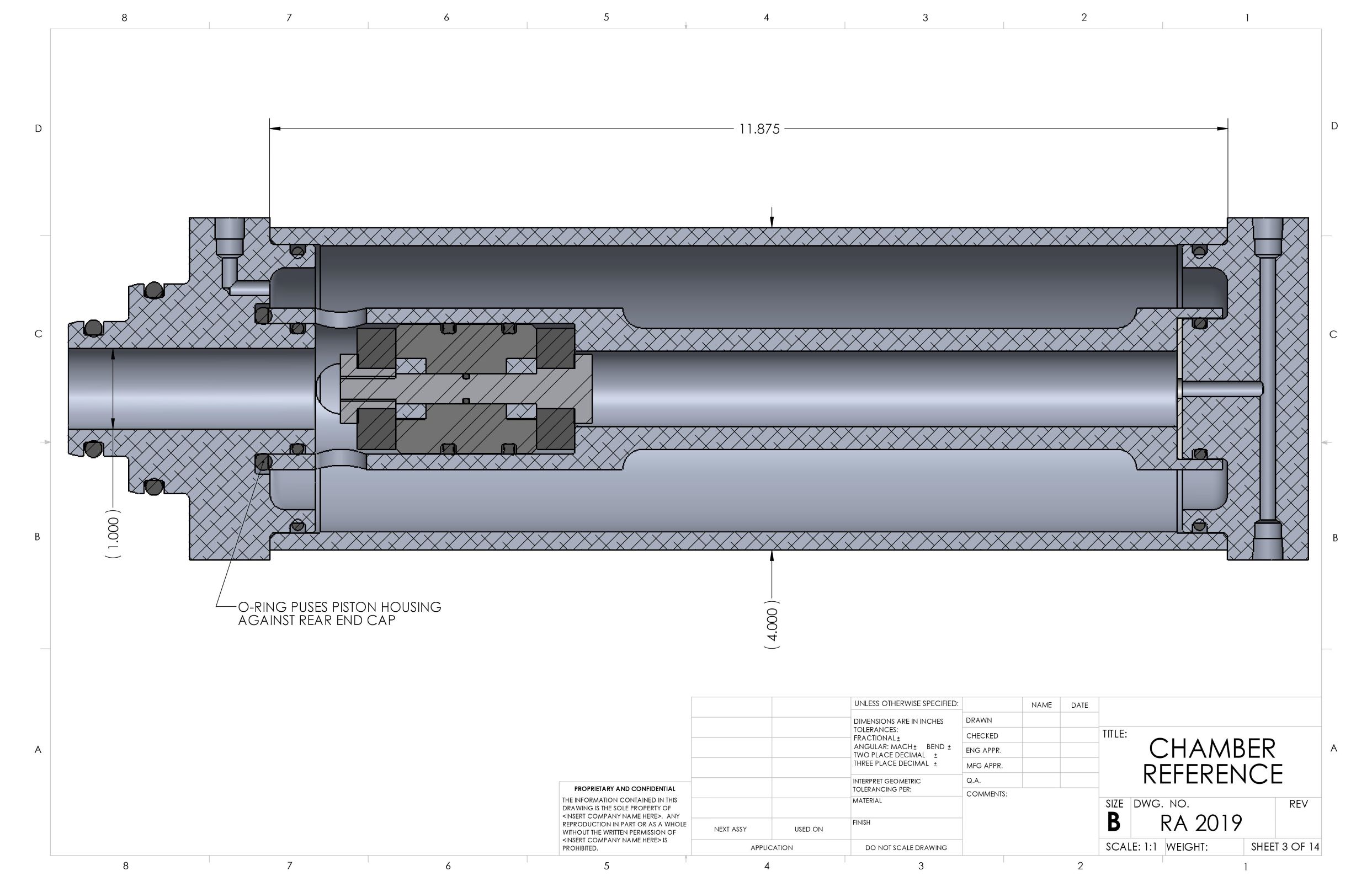Click the SCALE: 1:1 field
Viewport: 1372px width, 887px height.
click(x=1131, y=847)
